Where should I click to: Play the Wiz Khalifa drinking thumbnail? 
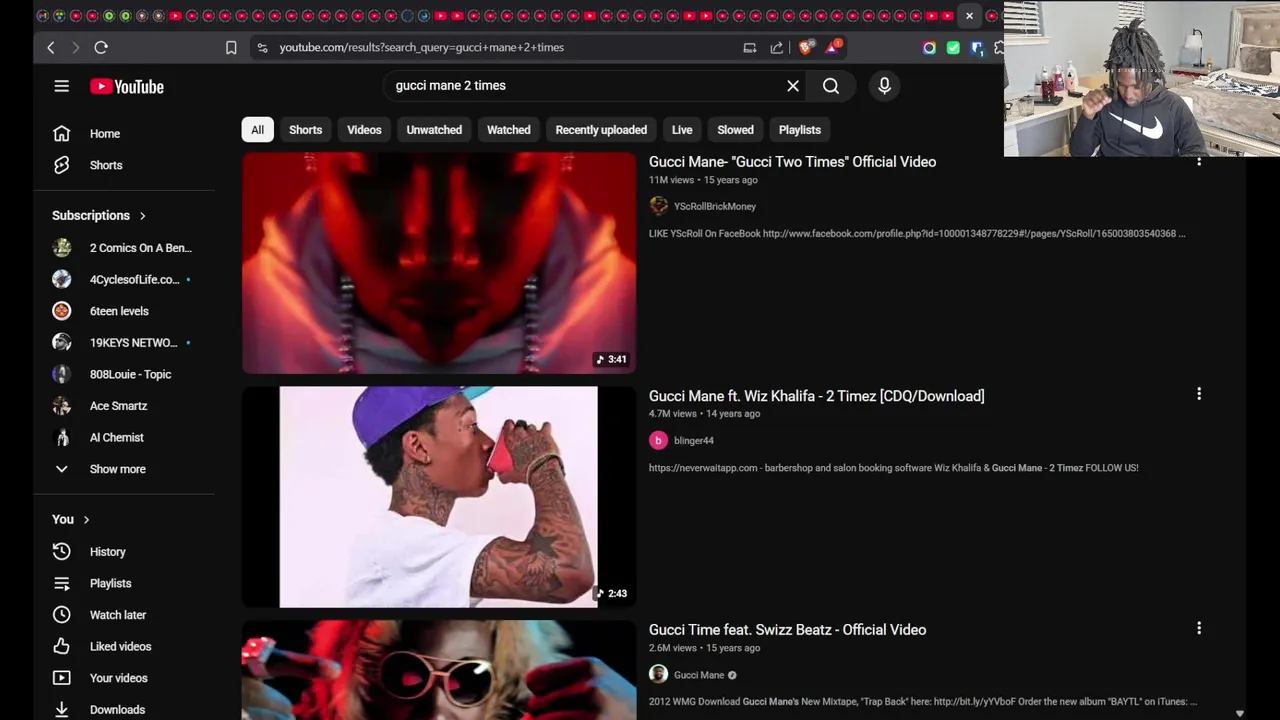tap(438, 497)
